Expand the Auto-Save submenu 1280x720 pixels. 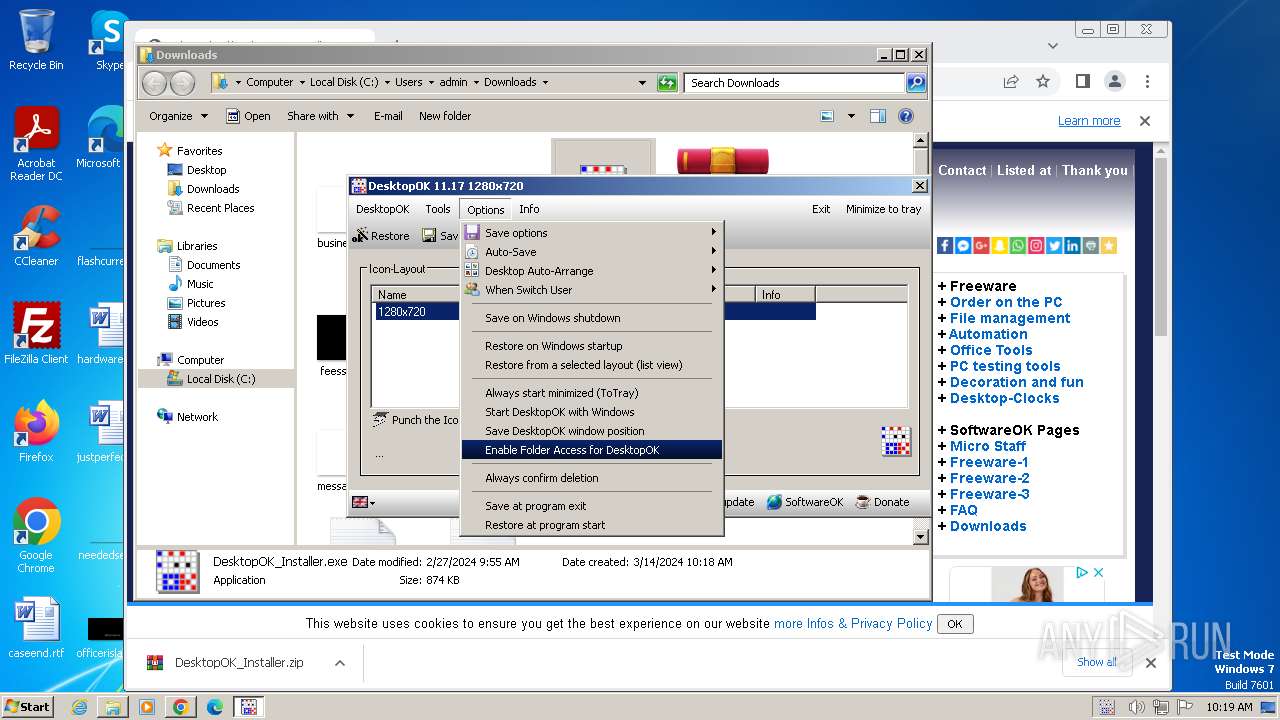pyautogui.click(x=592, y=252)
